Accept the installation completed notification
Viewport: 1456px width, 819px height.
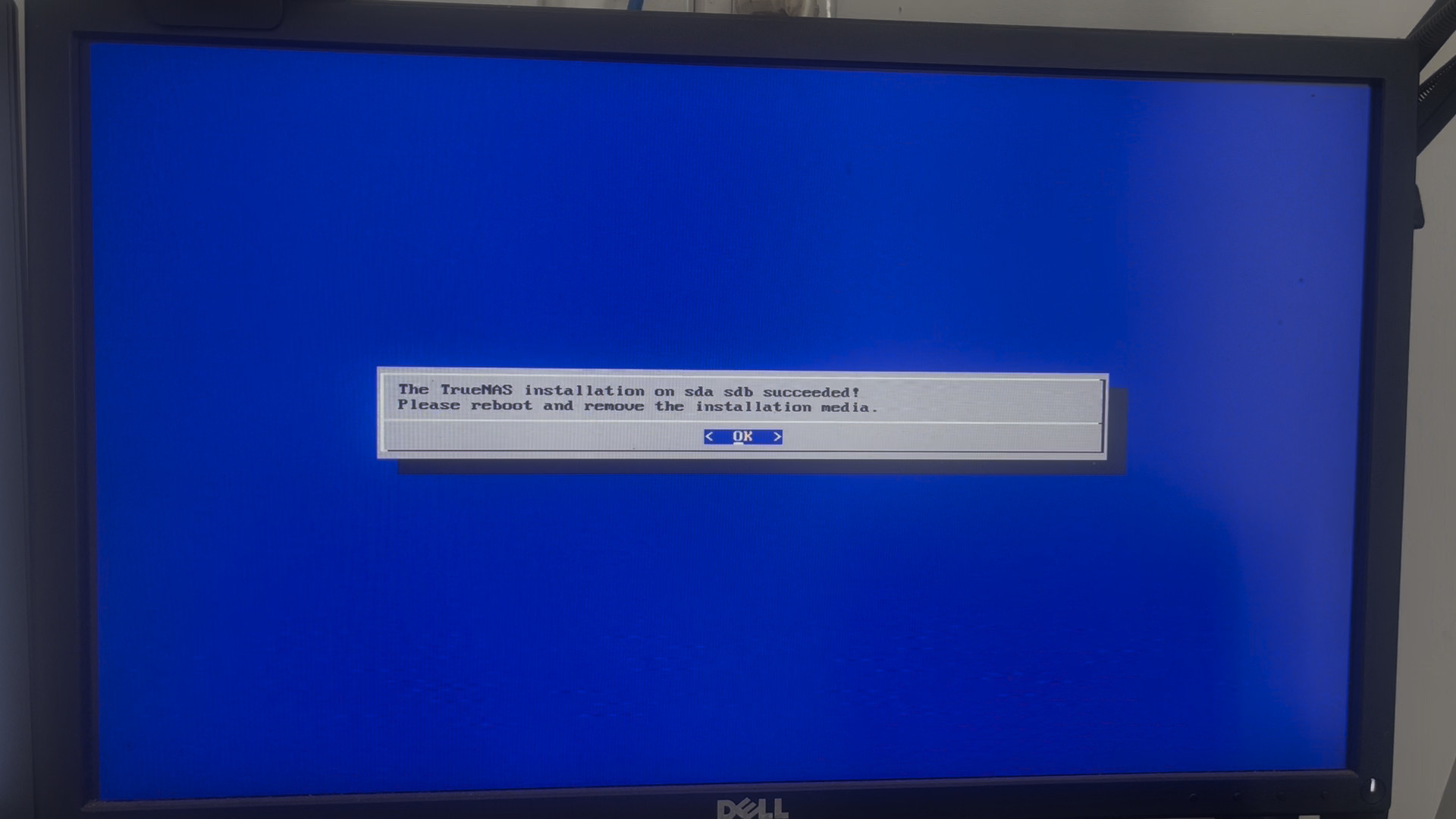[743, 436]
